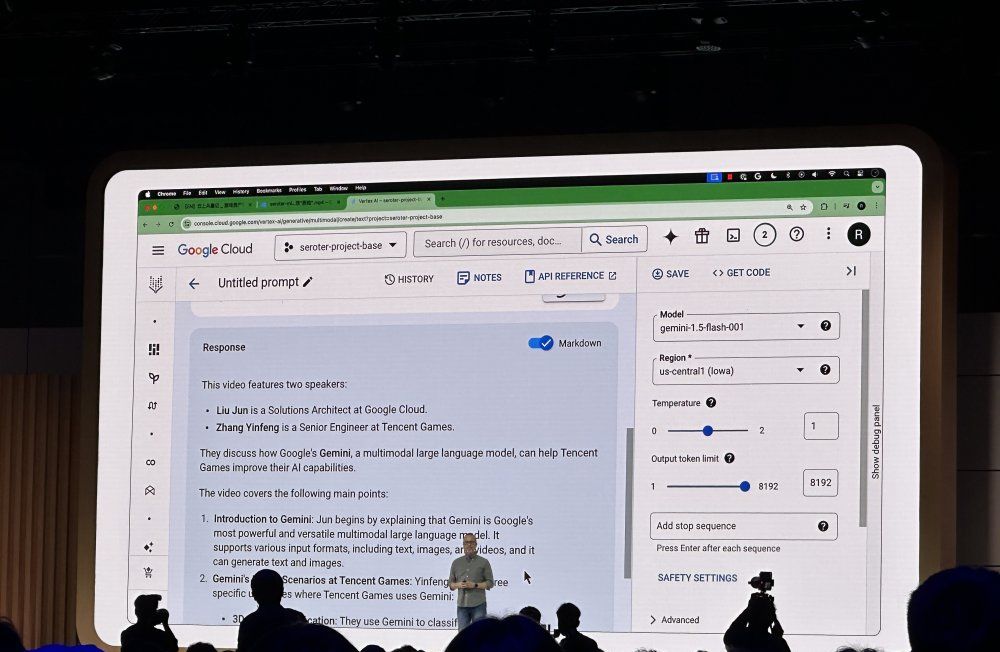1000x652 pixels.
Task: Open the seroter-project-base project selector
Action: point(341,246)
